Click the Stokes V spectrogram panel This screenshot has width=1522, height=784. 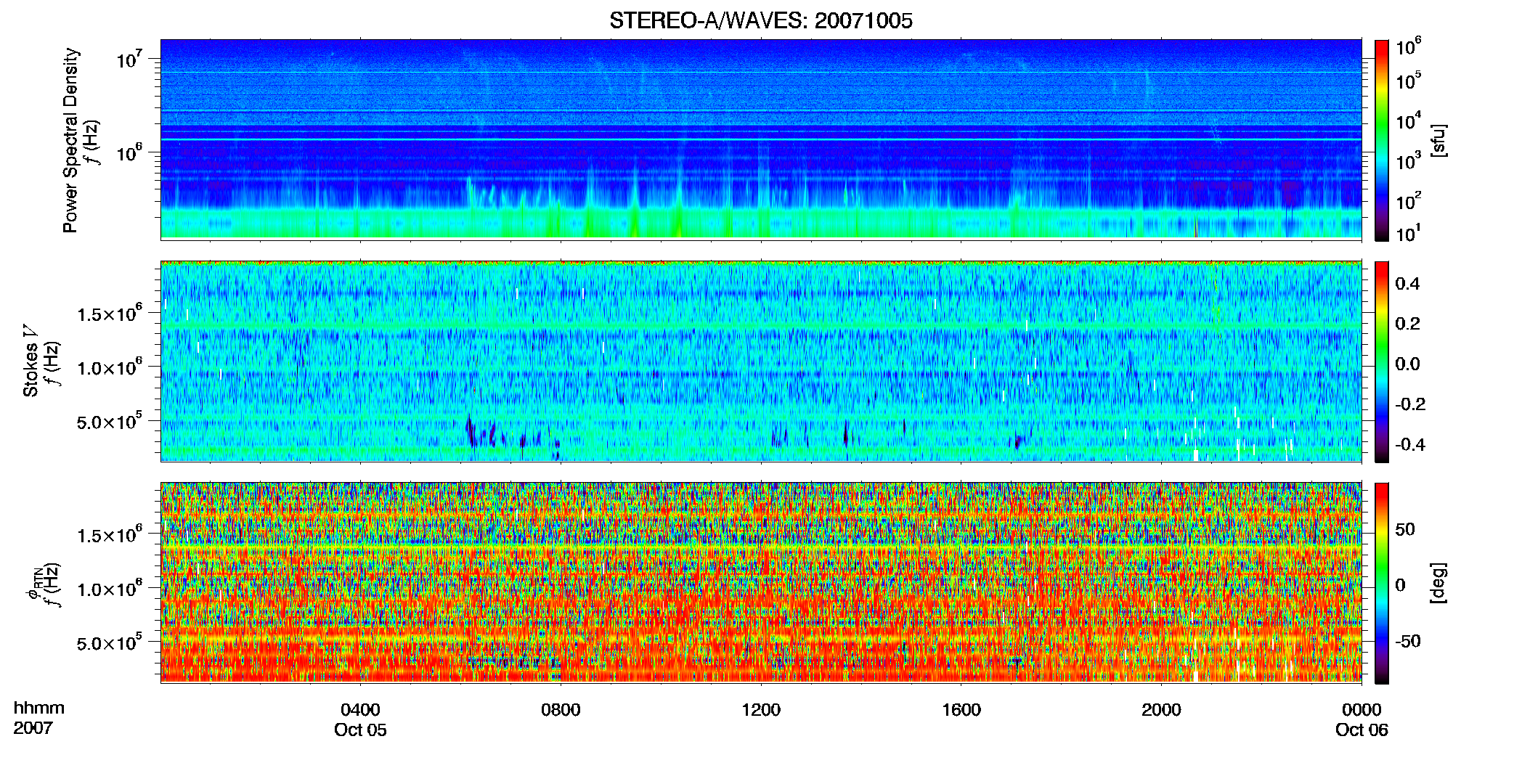pos(761,361)
